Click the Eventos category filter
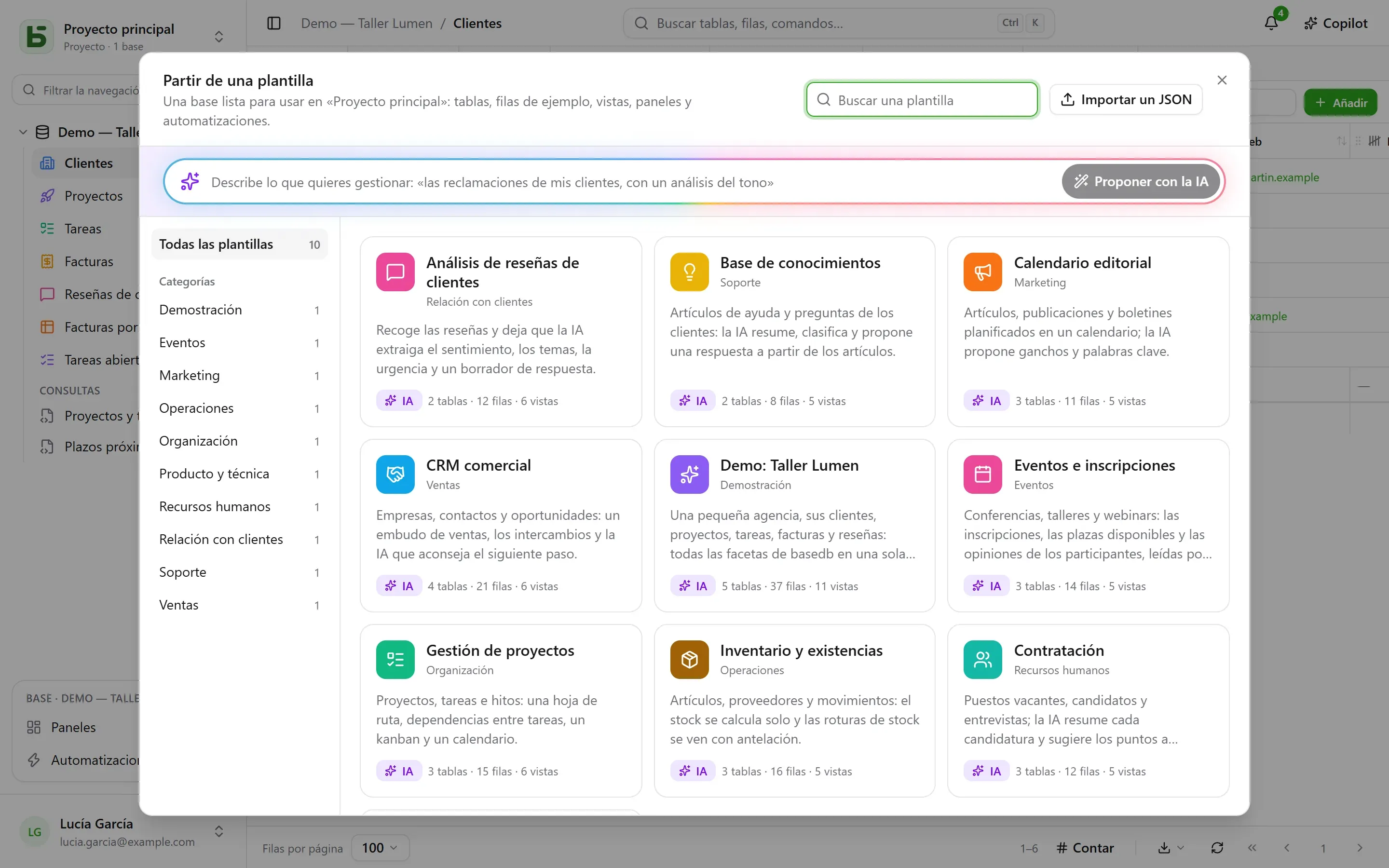 (239, 342)
